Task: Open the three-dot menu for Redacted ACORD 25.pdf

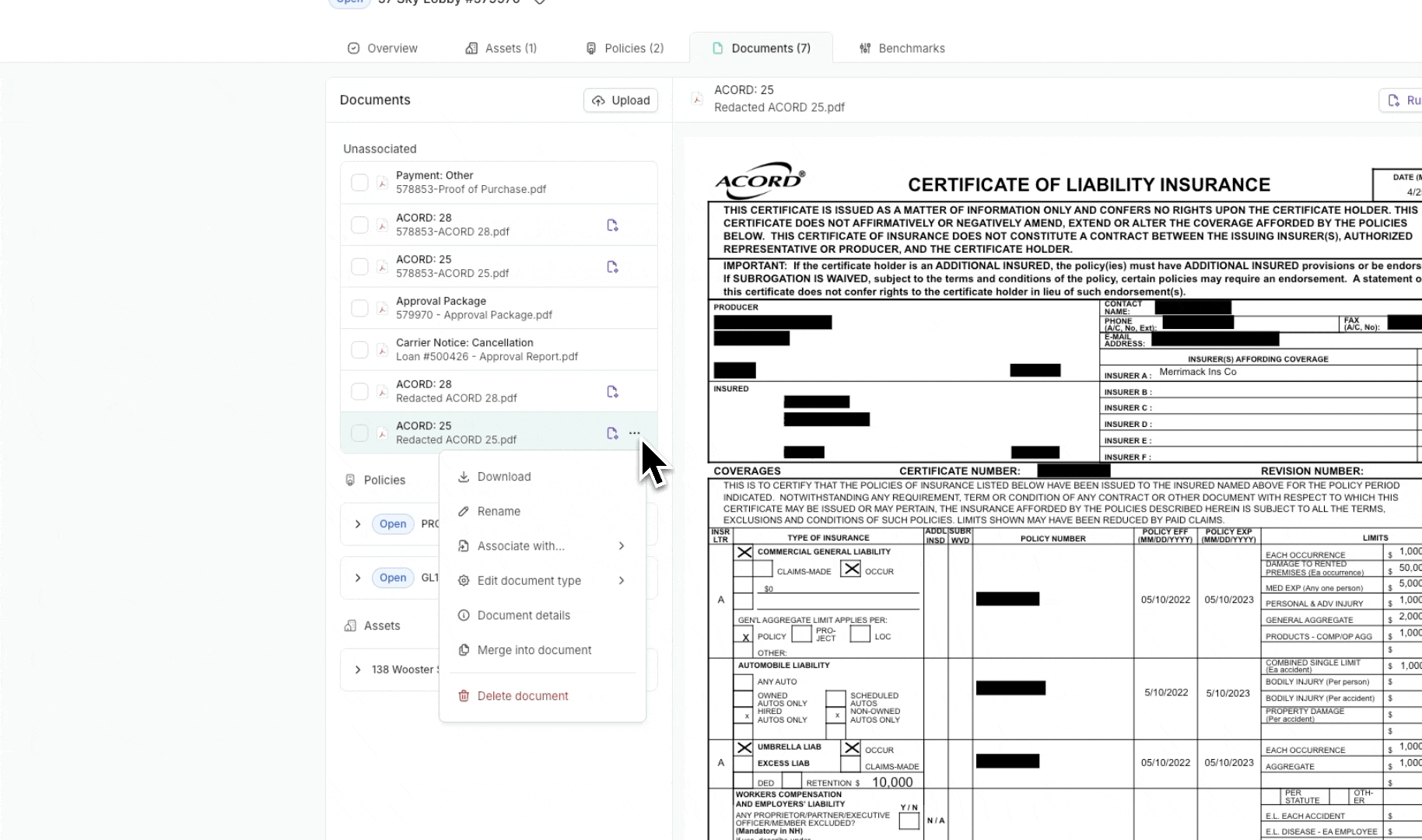Action: (x=635, y=433)
